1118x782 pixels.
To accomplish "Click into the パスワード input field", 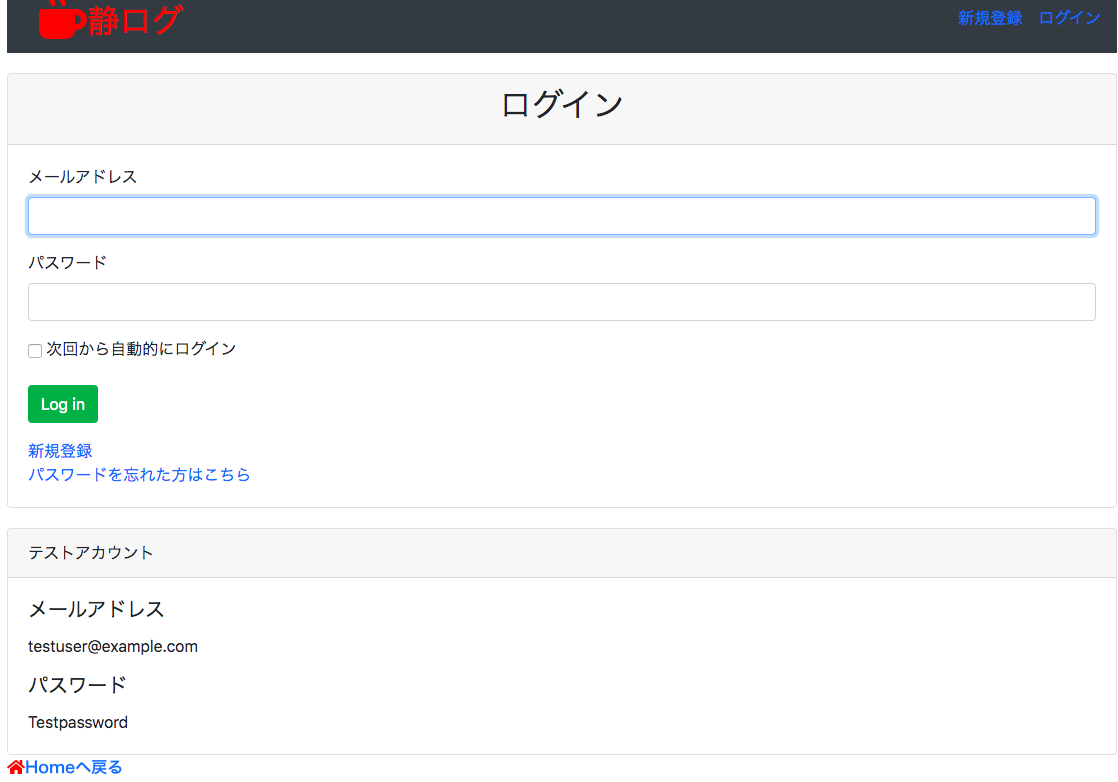I will (561, 302).
